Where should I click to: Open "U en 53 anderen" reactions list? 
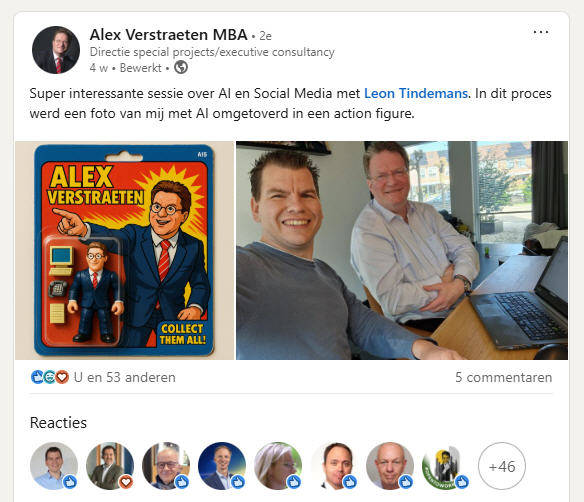click(x=124, y=377)
